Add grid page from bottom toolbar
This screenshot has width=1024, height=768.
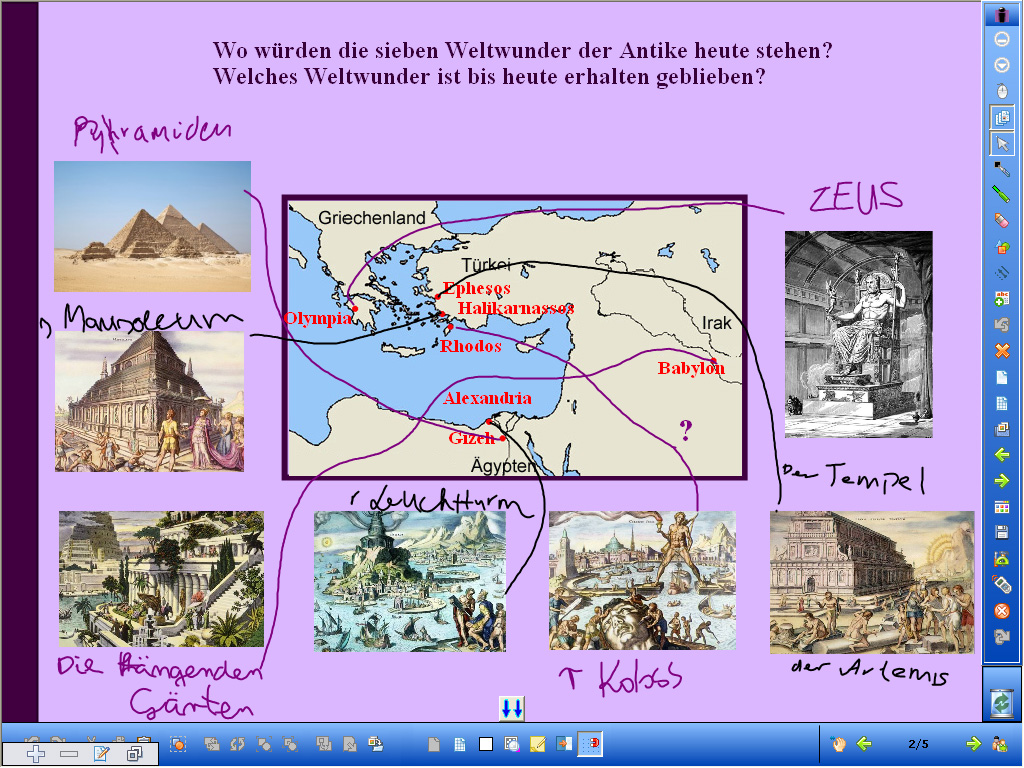click(x=460, y=744)
